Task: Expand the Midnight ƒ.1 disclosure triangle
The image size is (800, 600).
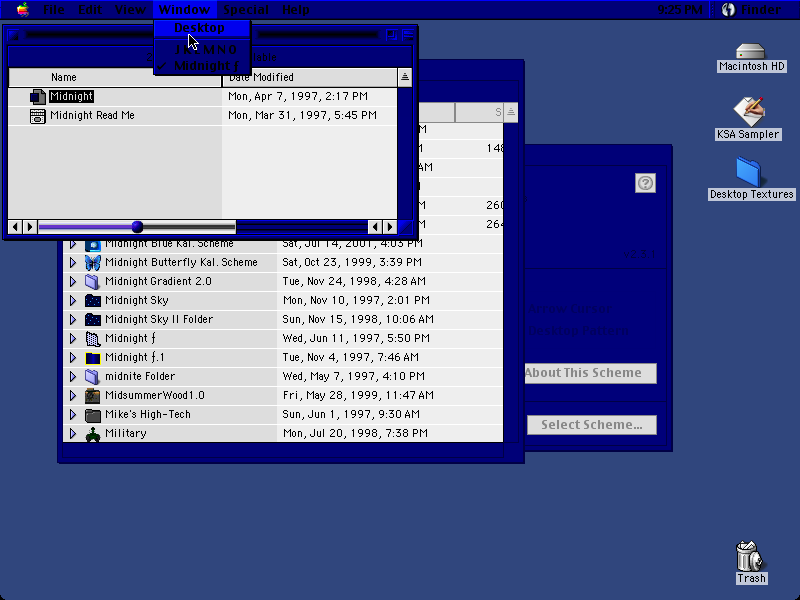Action: (x=73, y=358)
